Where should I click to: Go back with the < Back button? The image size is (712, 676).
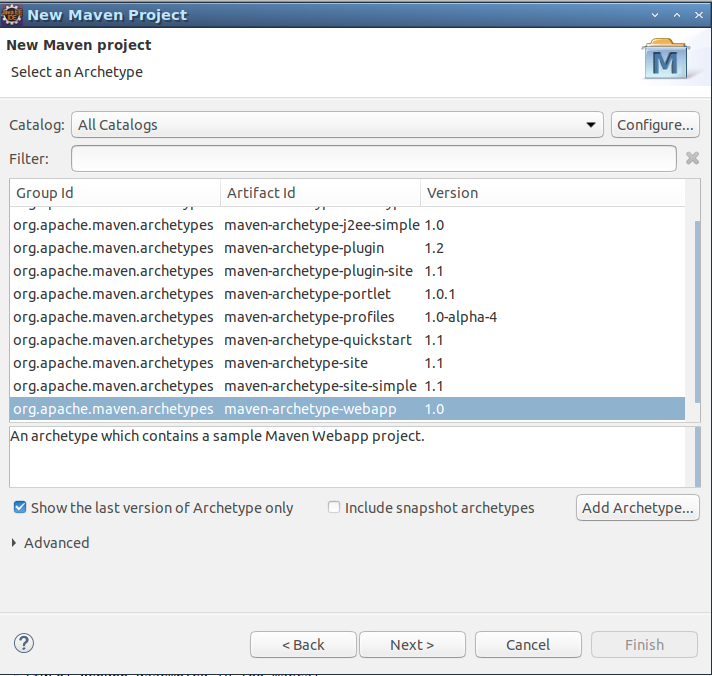click(303, 644)
